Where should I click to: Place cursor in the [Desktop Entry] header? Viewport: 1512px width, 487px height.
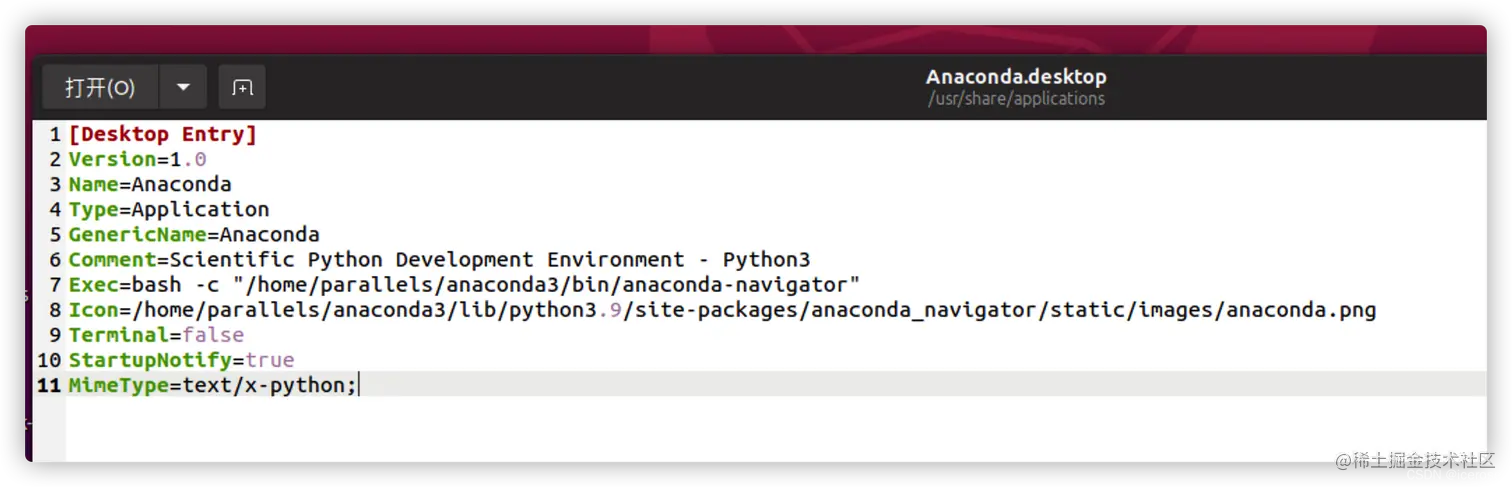click(162, 134)
